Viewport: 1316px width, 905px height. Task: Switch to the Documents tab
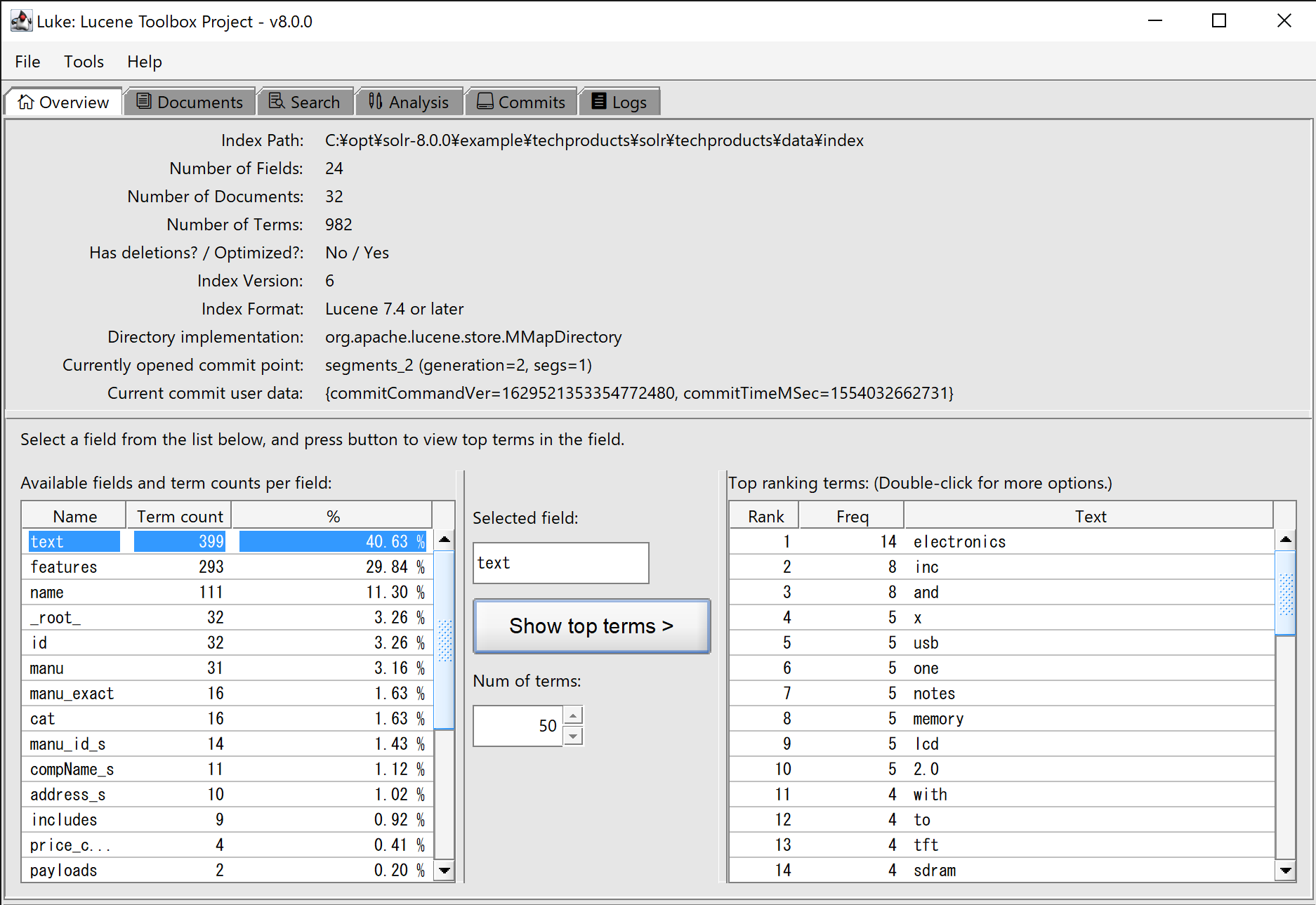pyautogui.click(x=190, y=102)
